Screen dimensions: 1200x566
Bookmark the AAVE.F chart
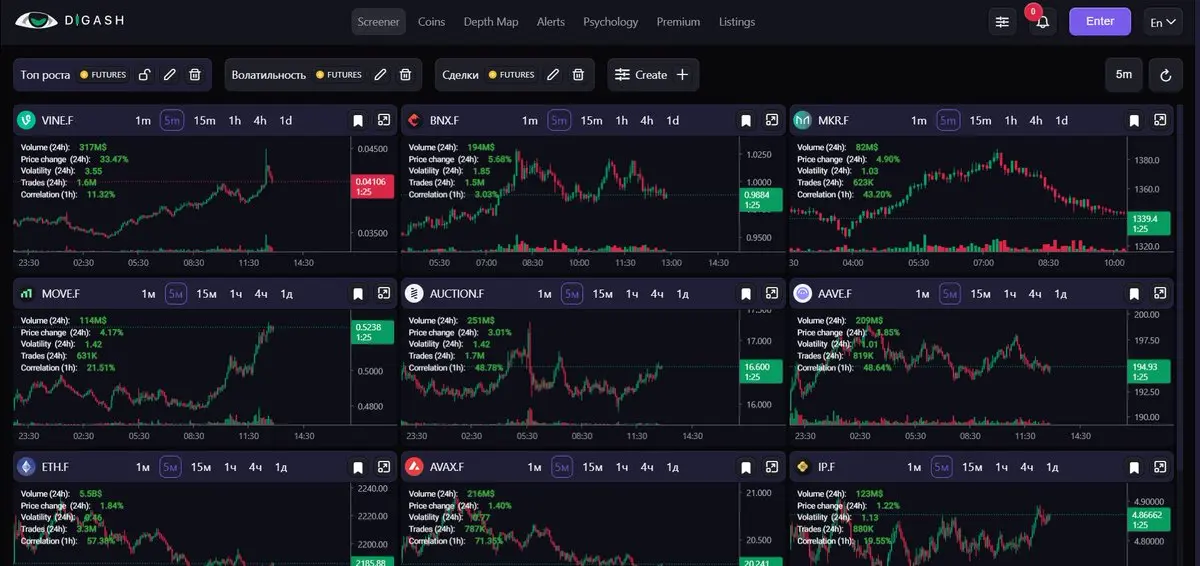tap(1134, 294)
